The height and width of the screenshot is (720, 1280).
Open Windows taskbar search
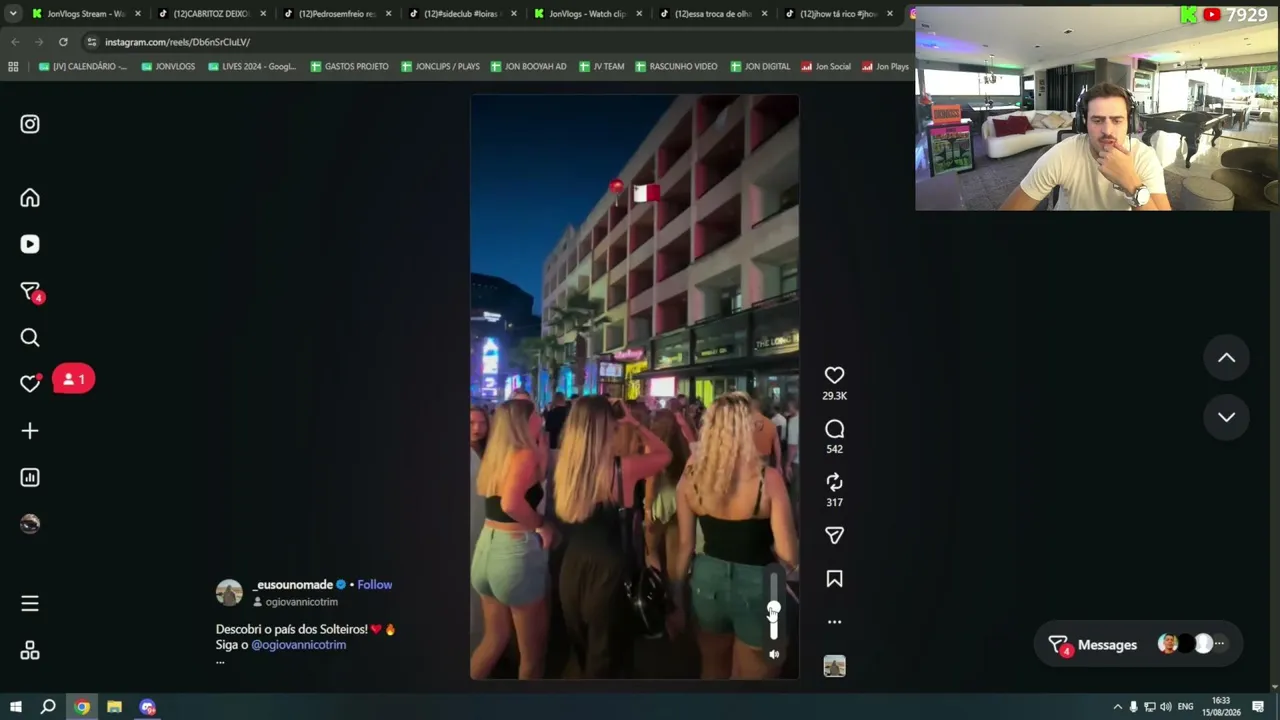[48, 707]
